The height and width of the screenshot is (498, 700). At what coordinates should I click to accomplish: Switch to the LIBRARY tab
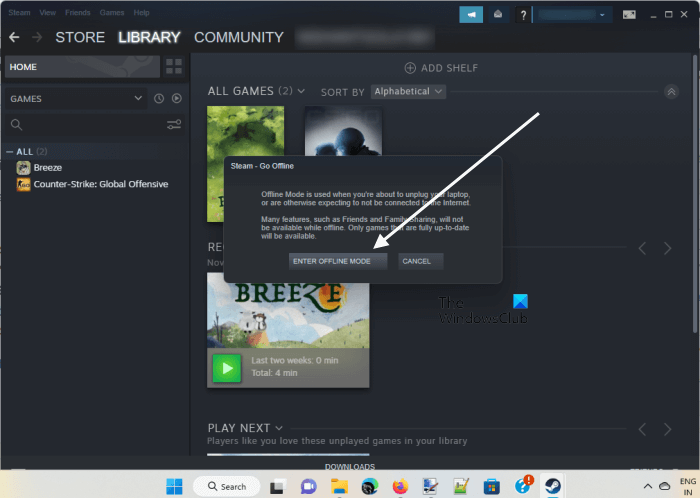pyautogui.click(x=149, y=37)
